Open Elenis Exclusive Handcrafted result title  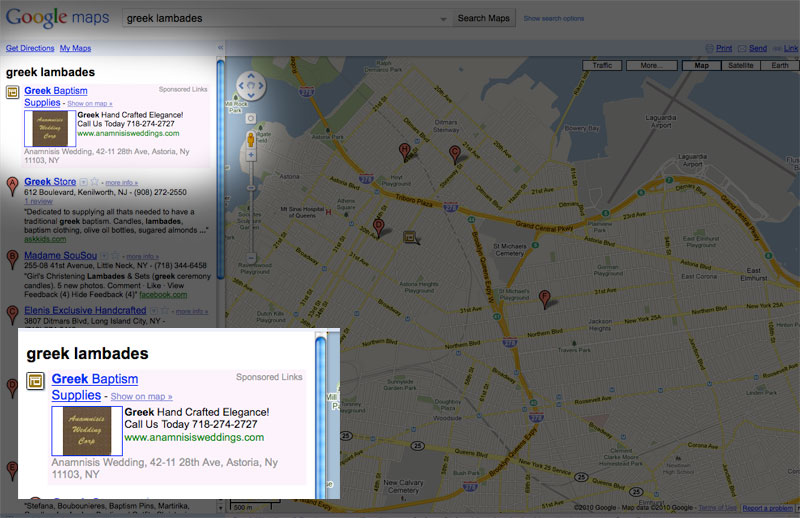pos(85,310)
